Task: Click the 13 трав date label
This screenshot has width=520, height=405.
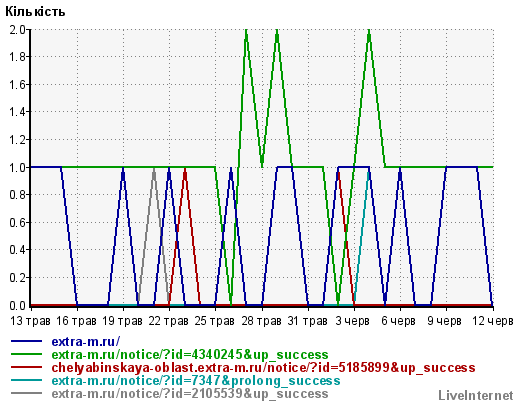Action: (x=30, y=321)
